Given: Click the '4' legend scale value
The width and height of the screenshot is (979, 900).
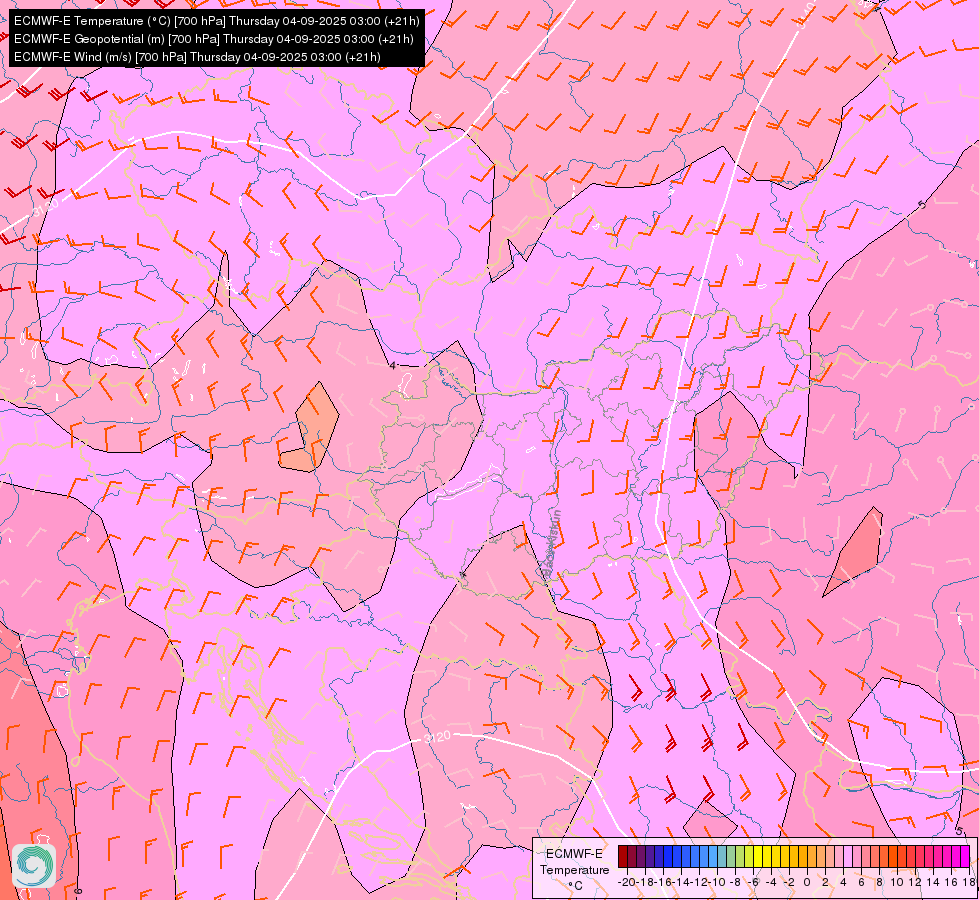Looking at the screenshot, I should (x=843, y=882).
